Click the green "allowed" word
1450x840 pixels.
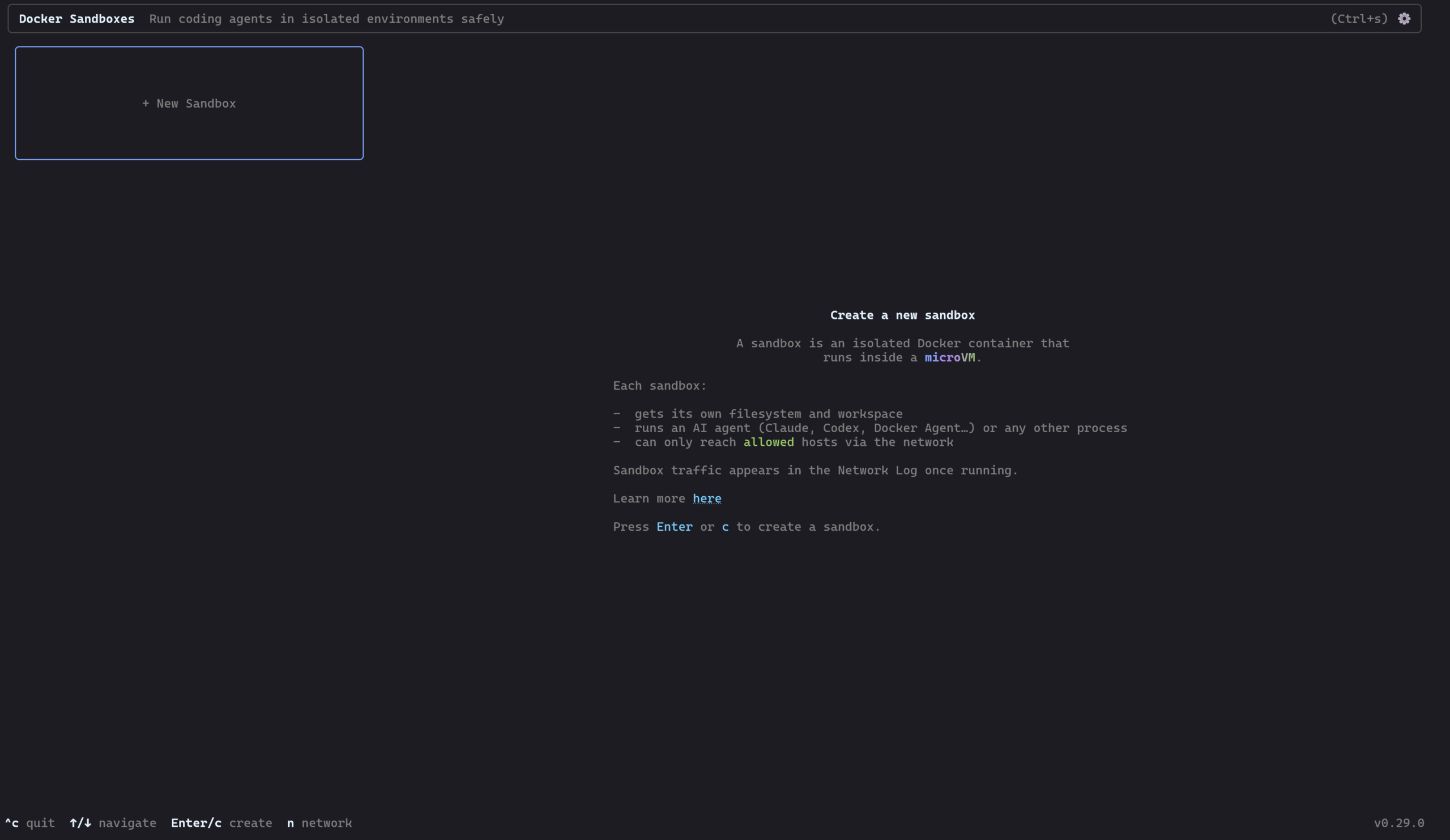click(768, 442)
